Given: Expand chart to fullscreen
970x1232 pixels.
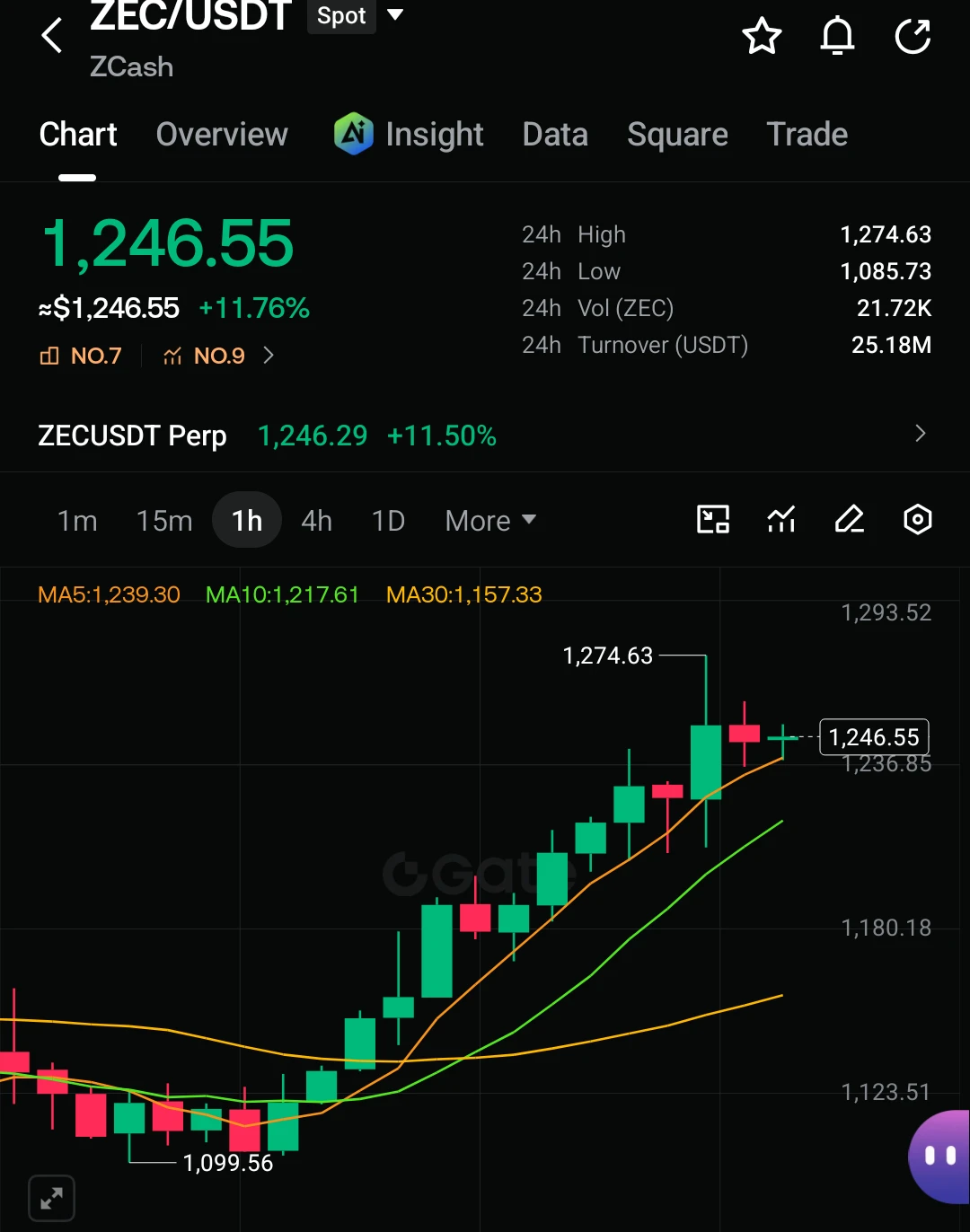Looking at the screenshot, I should coord(51,1198).
